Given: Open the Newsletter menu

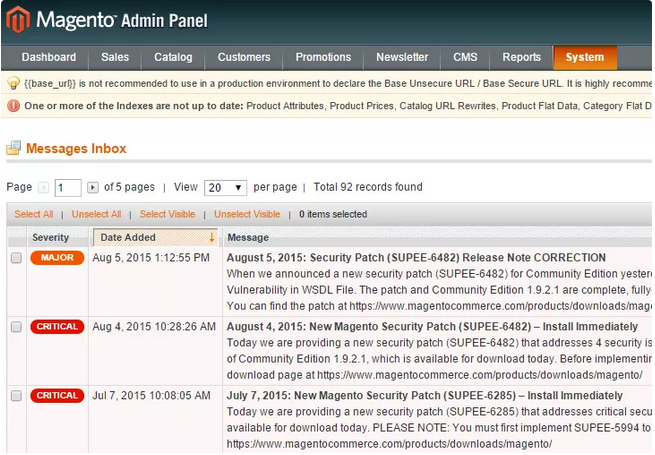Looking at the screenshot, I should (x=402, y=57).
